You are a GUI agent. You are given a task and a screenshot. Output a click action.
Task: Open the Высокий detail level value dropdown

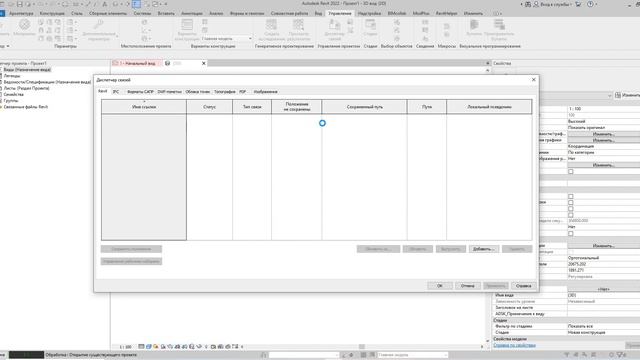[603, 121]
